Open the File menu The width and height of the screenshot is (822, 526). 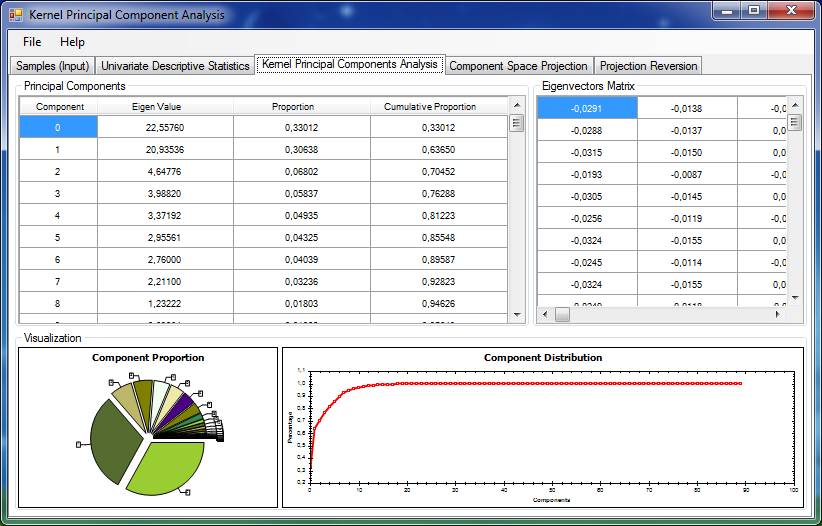pos(32,42)
